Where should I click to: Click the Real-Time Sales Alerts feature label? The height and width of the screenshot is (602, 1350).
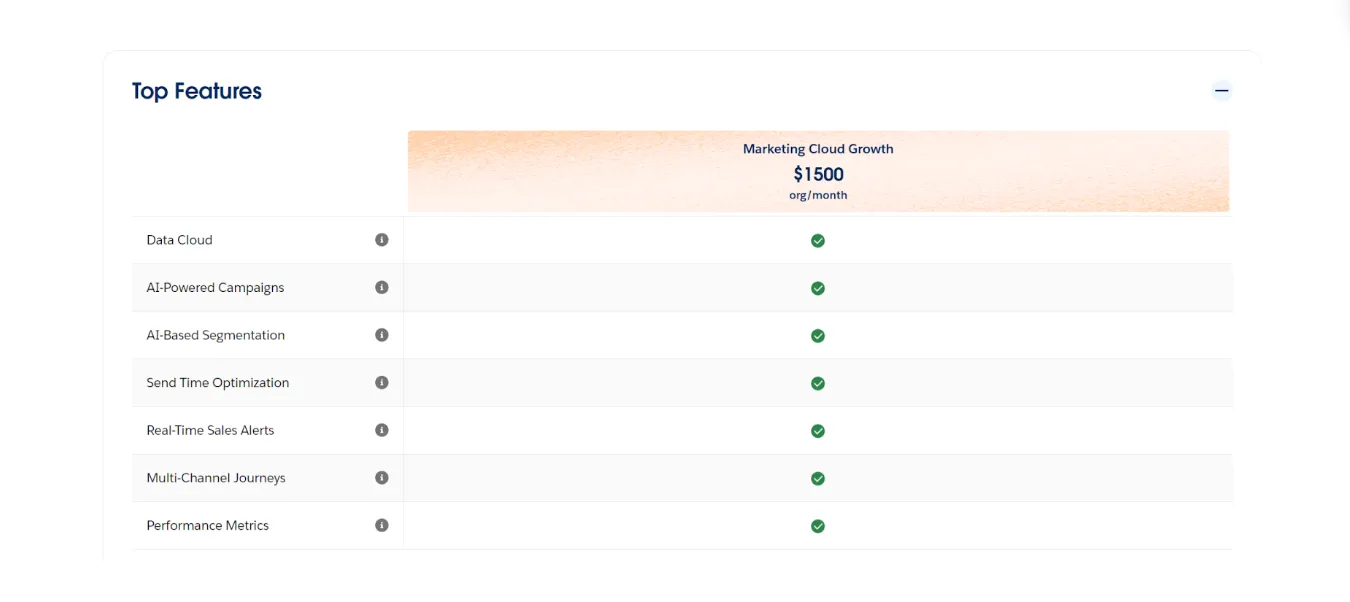click(x=210, y=430)
